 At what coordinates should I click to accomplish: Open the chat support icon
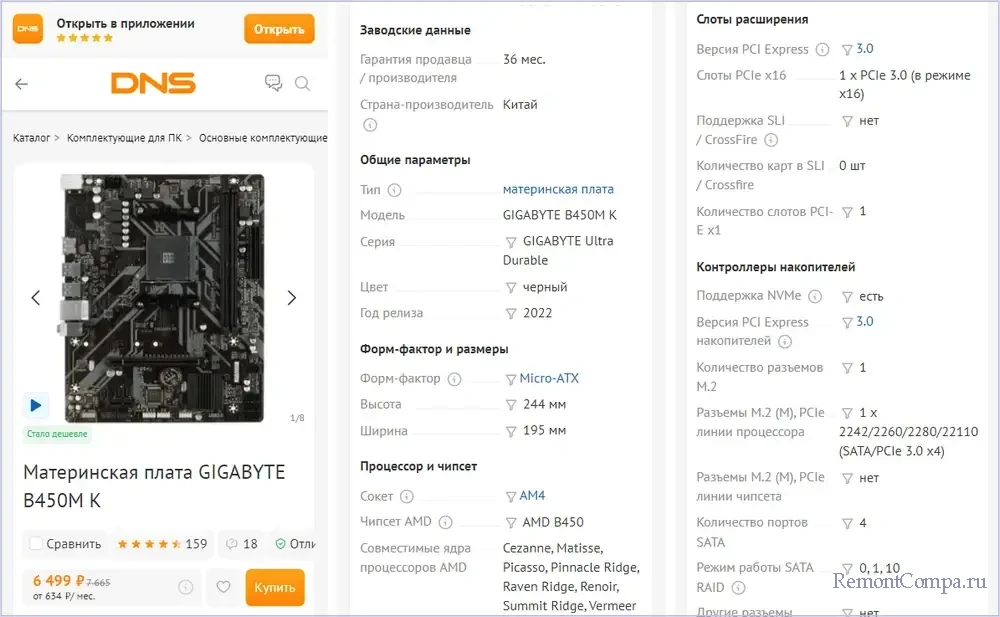[x=273, y=84]
